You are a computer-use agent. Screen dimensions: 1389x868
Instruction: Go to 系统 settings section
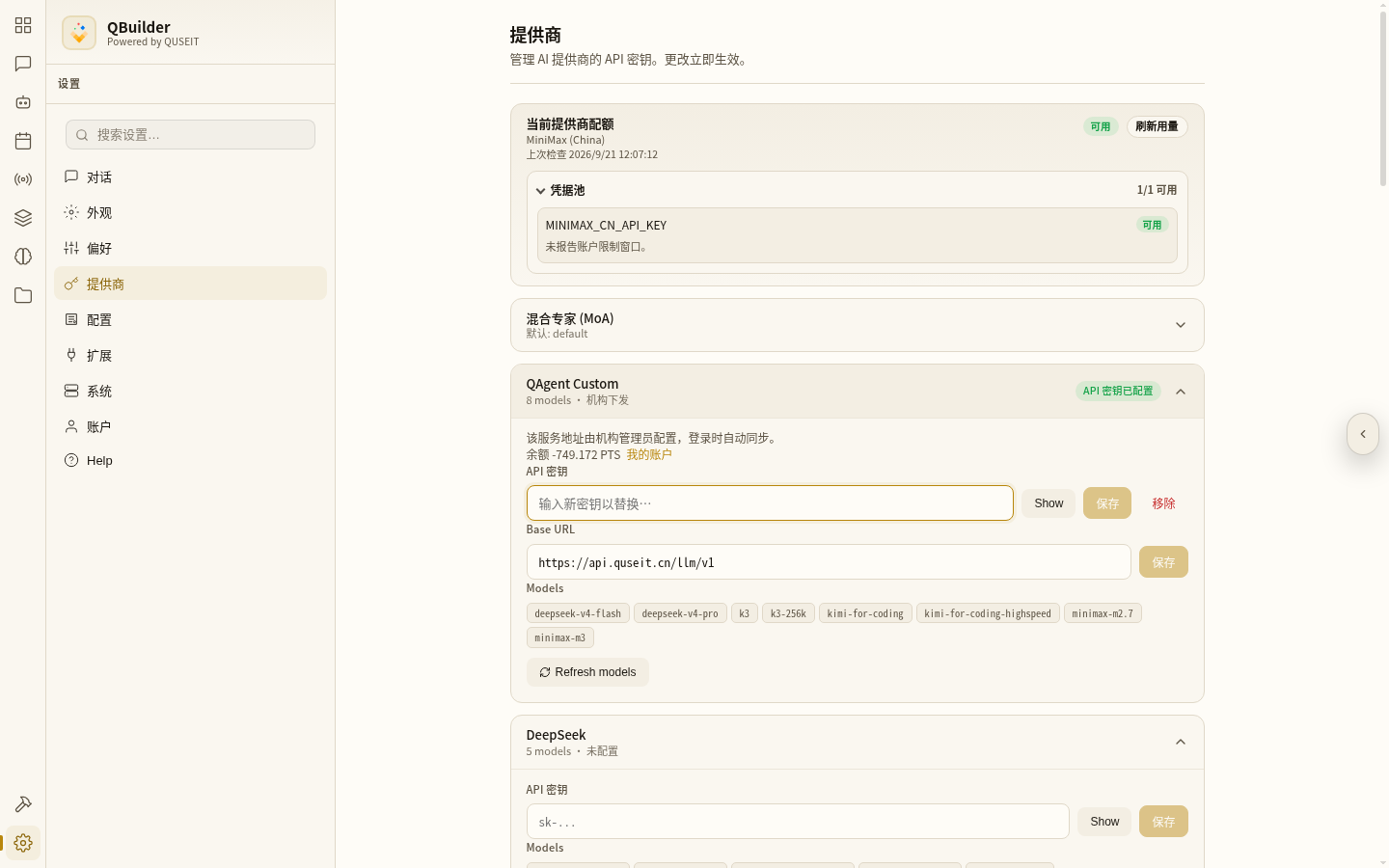190,391
